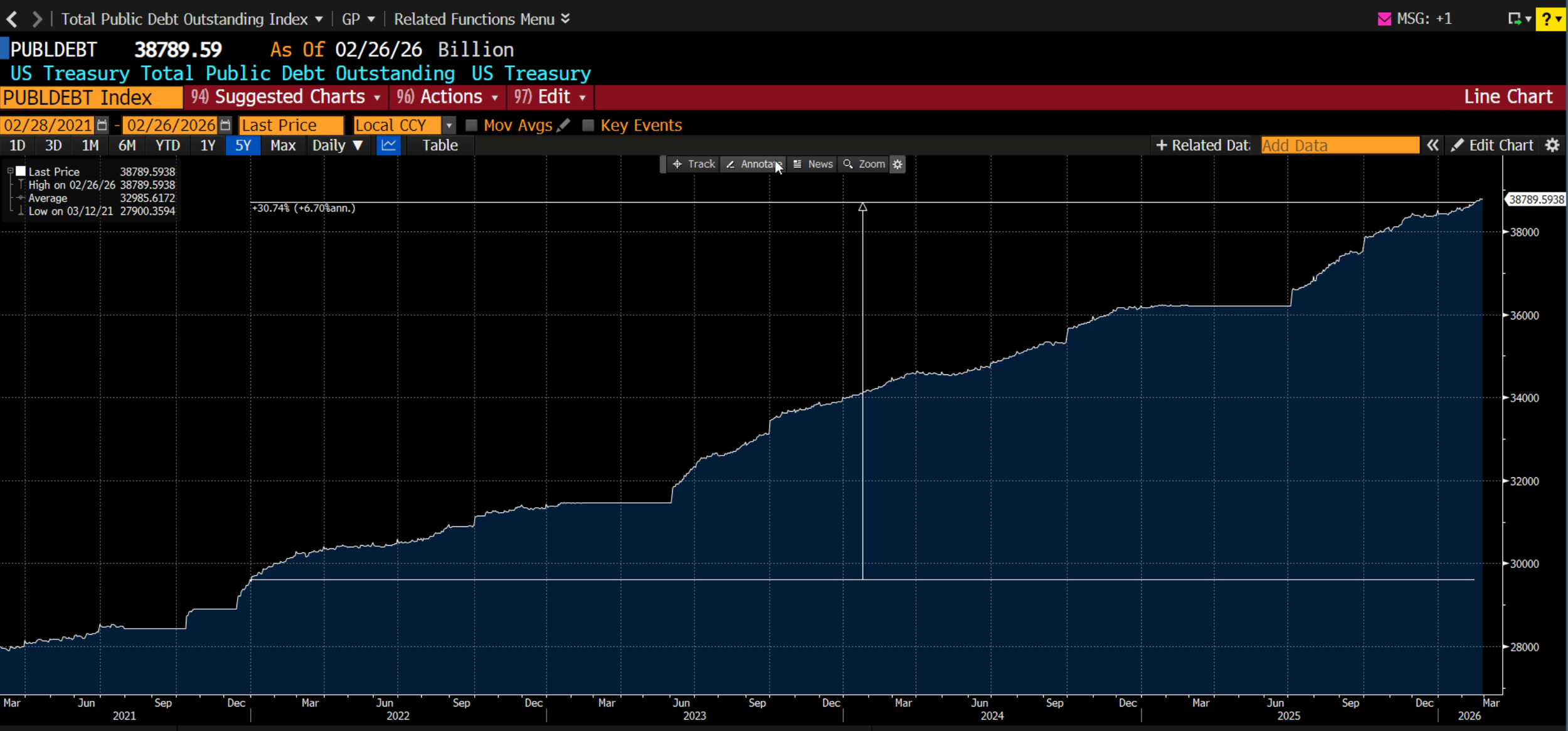The width and height of the screenshot is (1568, 731).
Task: Open start date calendar picker icon
Action: click(x=102, y=125)
